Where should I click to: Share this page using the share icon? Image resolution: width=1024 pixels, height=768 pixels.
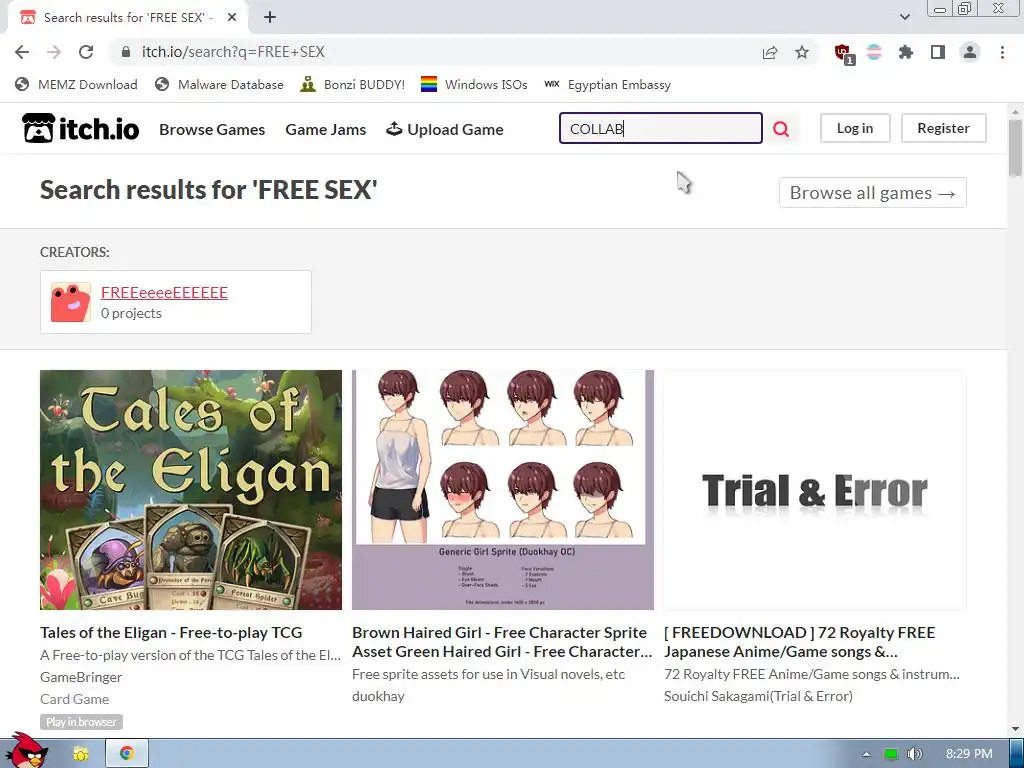770,52
